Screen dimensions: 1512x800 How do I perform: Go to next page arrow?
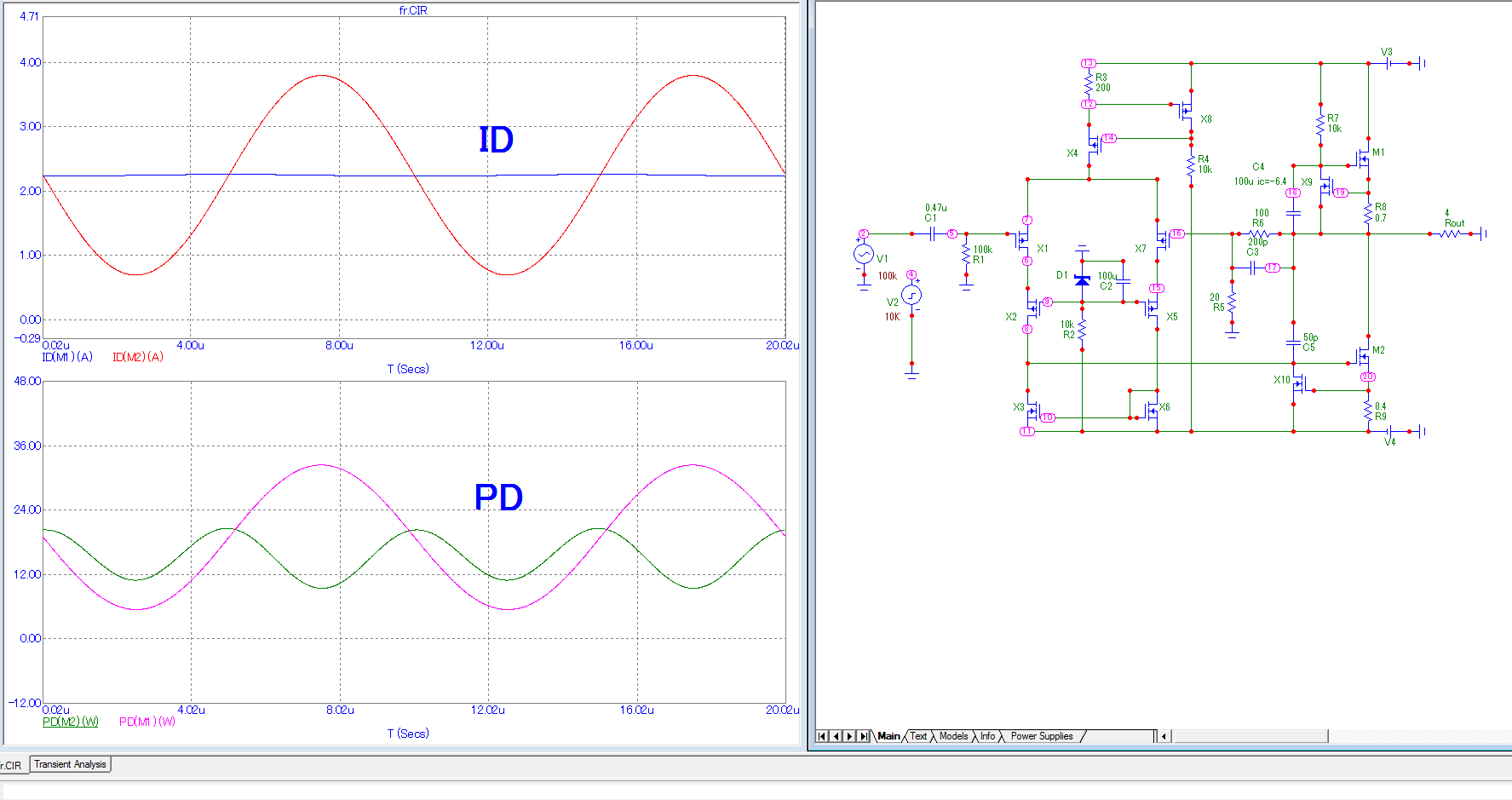click(x=849, y=736)
